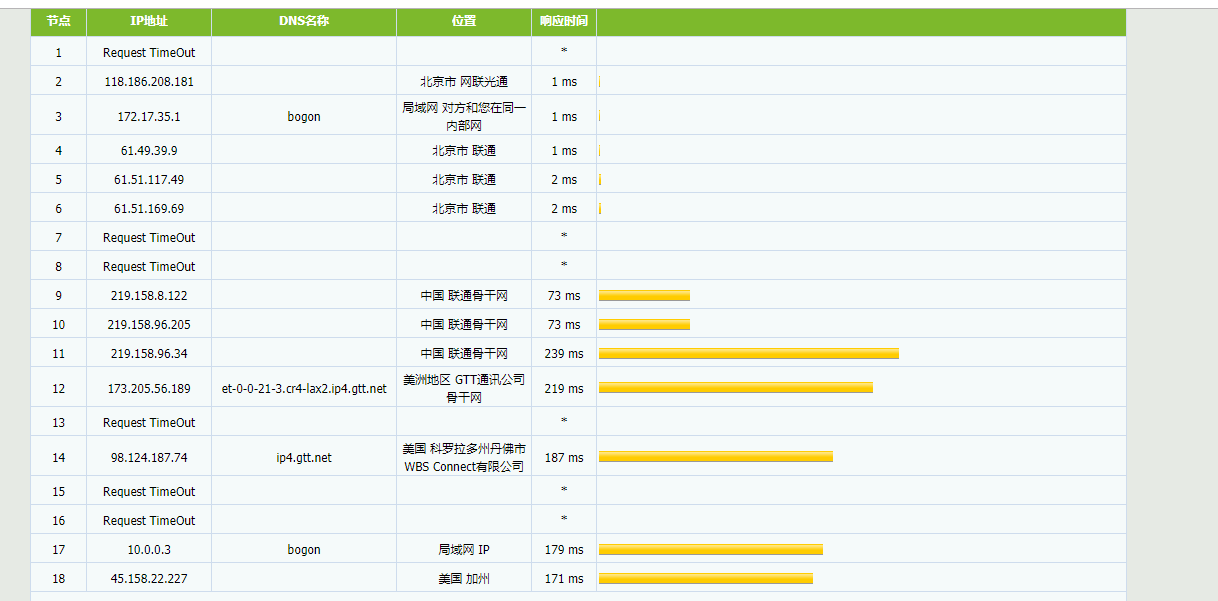The image size is (1218, 601).
Task: Click the latency bar for row 9
Action: coord(644,295)
